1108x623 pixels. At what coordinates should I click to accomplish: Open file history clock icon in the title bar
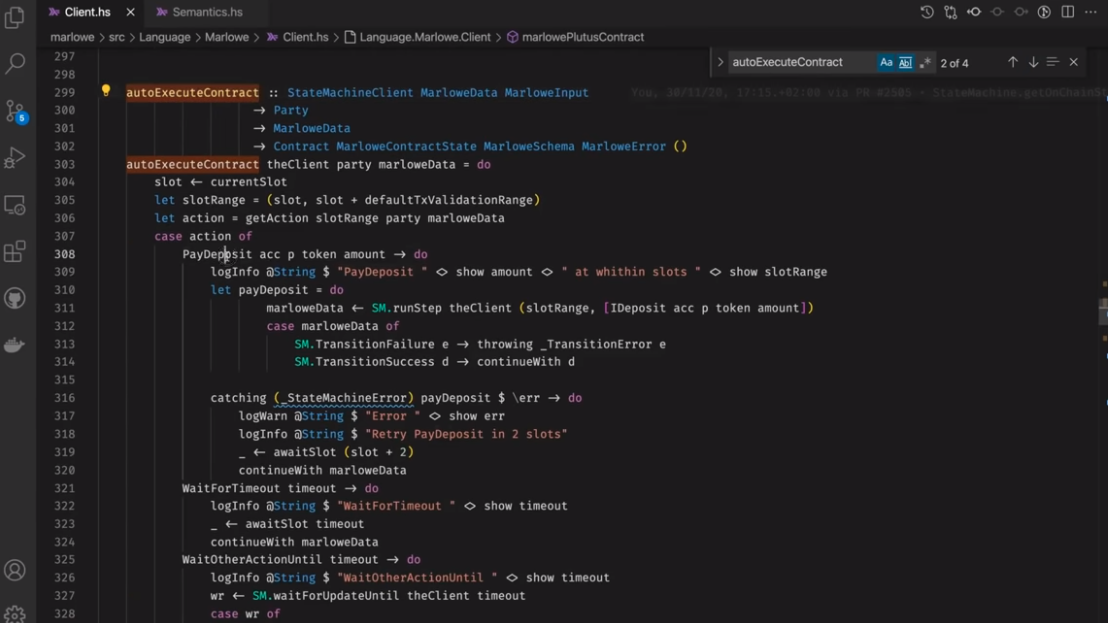(x=927, y=12)
